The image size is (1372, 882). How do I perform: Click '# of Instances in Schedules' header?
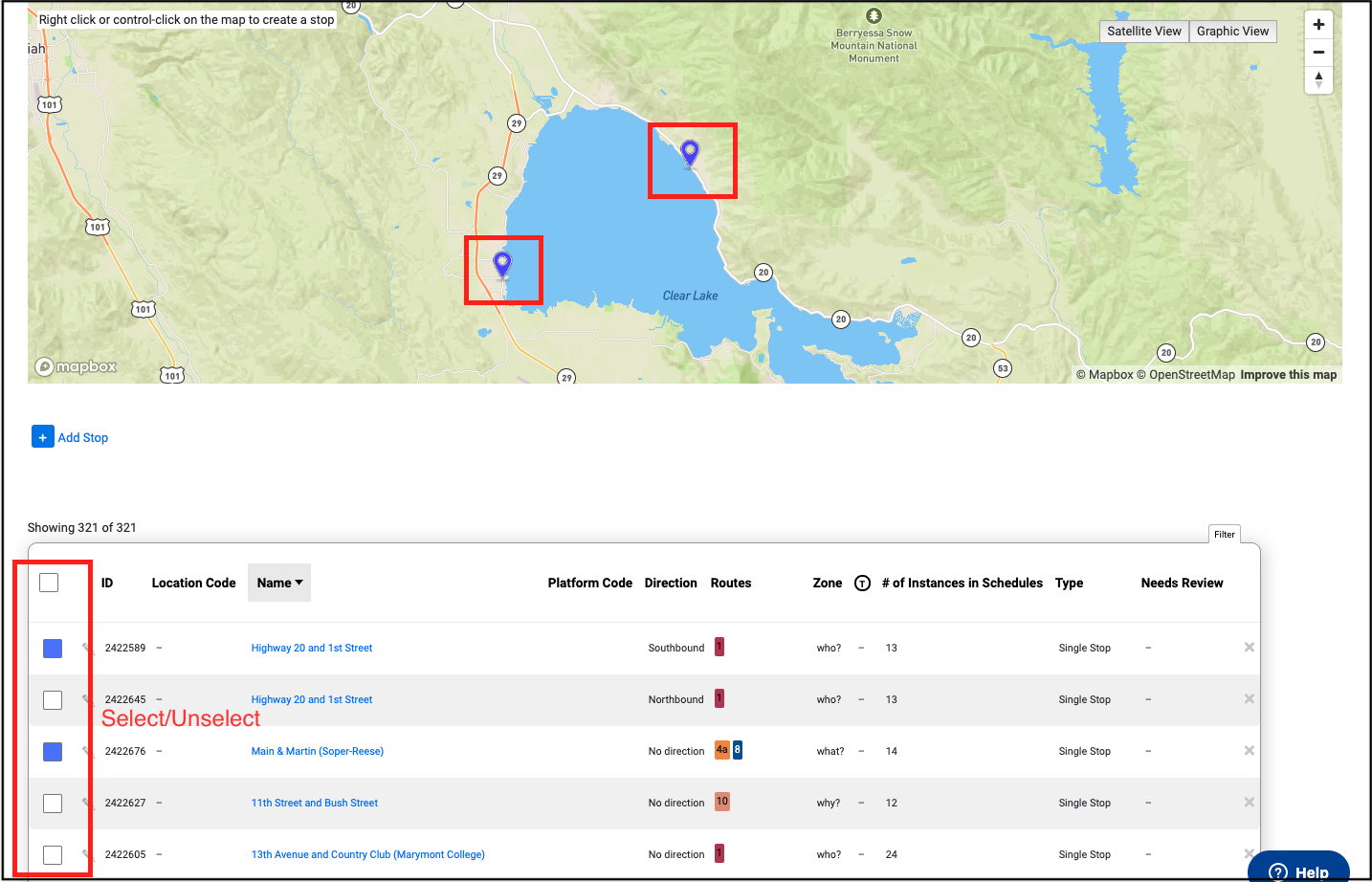(963, 583)
